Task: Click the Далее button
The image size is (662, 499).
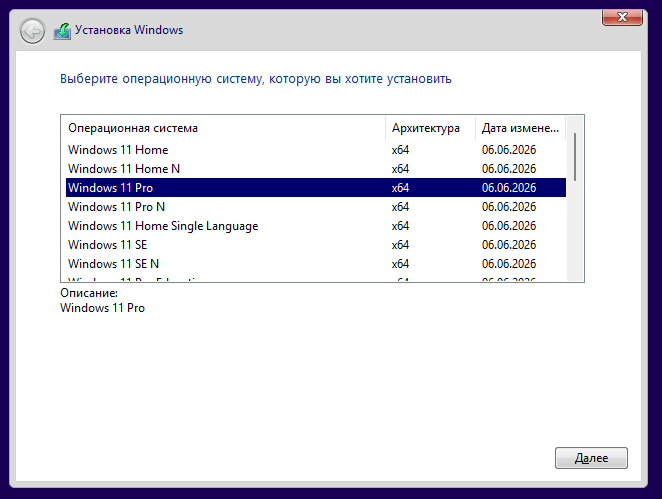Action: click(x=591, y=458)
